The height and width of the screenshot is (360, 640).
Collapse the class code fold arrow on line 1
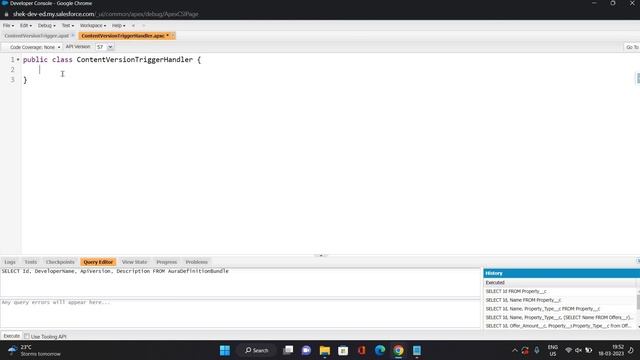point(18,60)
